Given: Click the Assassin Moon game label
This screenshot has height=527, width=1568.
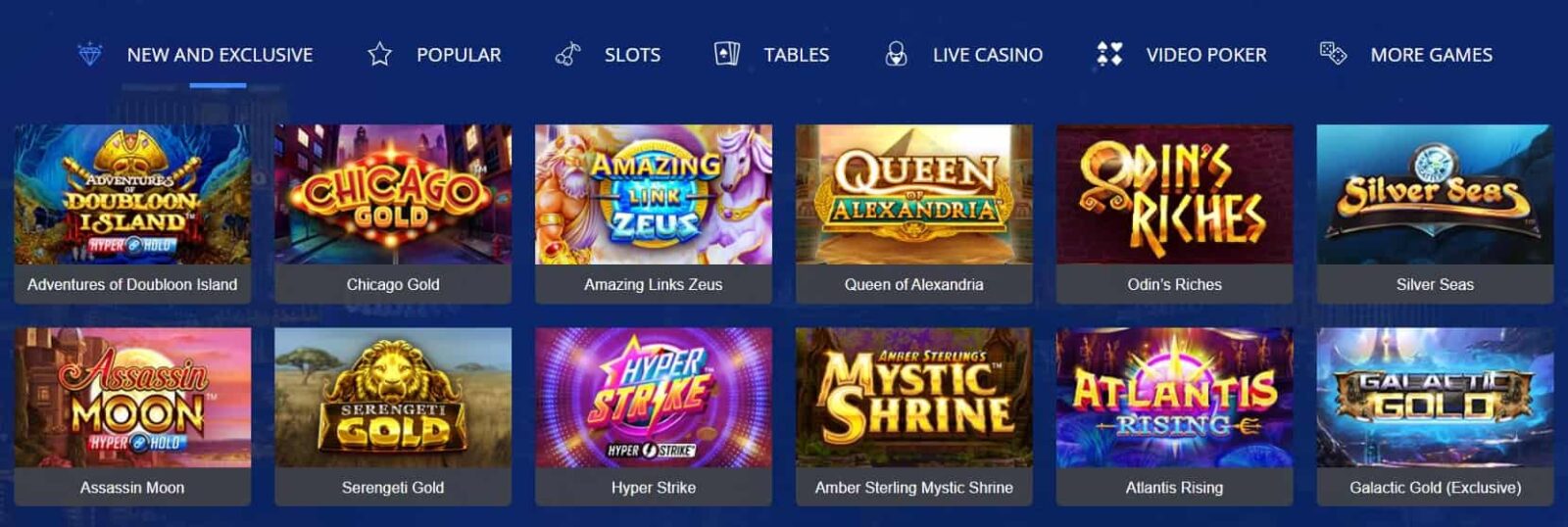Looking at the screenshot, I should tap(132, 488).
